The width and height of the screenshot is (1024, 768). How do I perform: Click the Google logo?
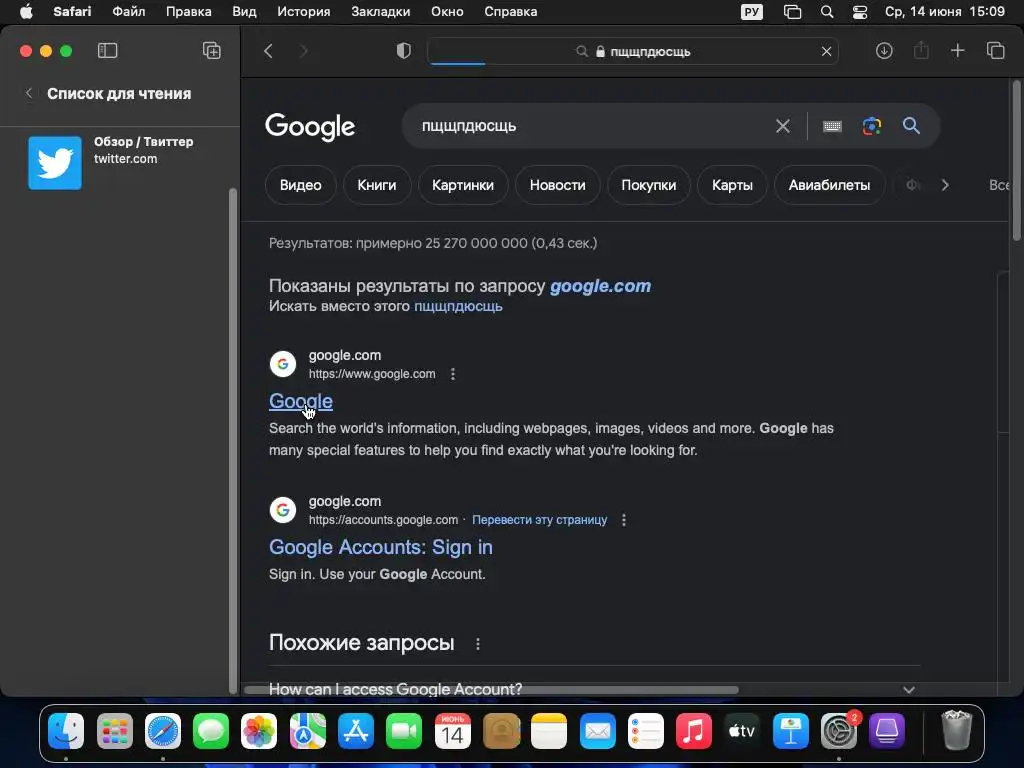click(310, 127)
